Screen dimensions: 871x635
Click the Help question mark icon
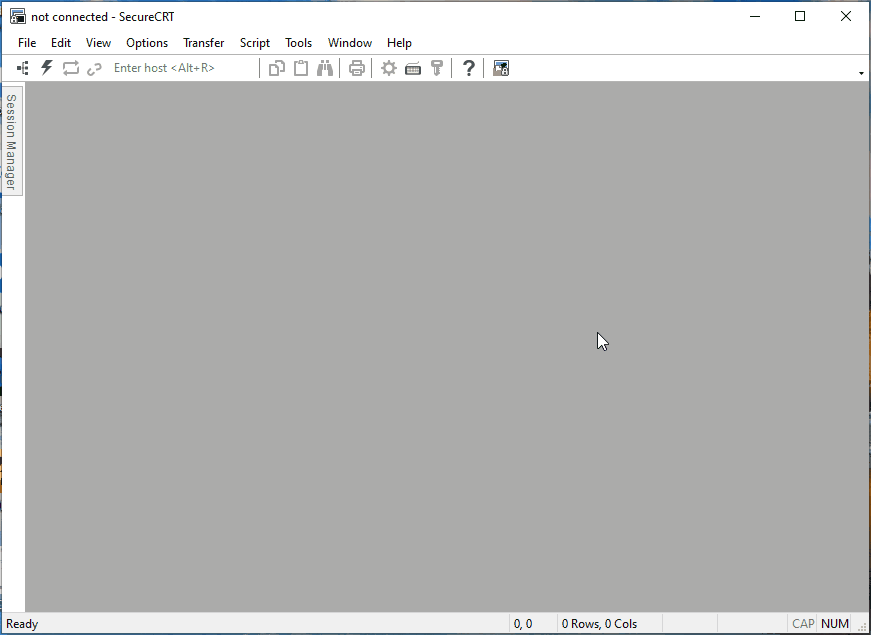click(468, 68)
